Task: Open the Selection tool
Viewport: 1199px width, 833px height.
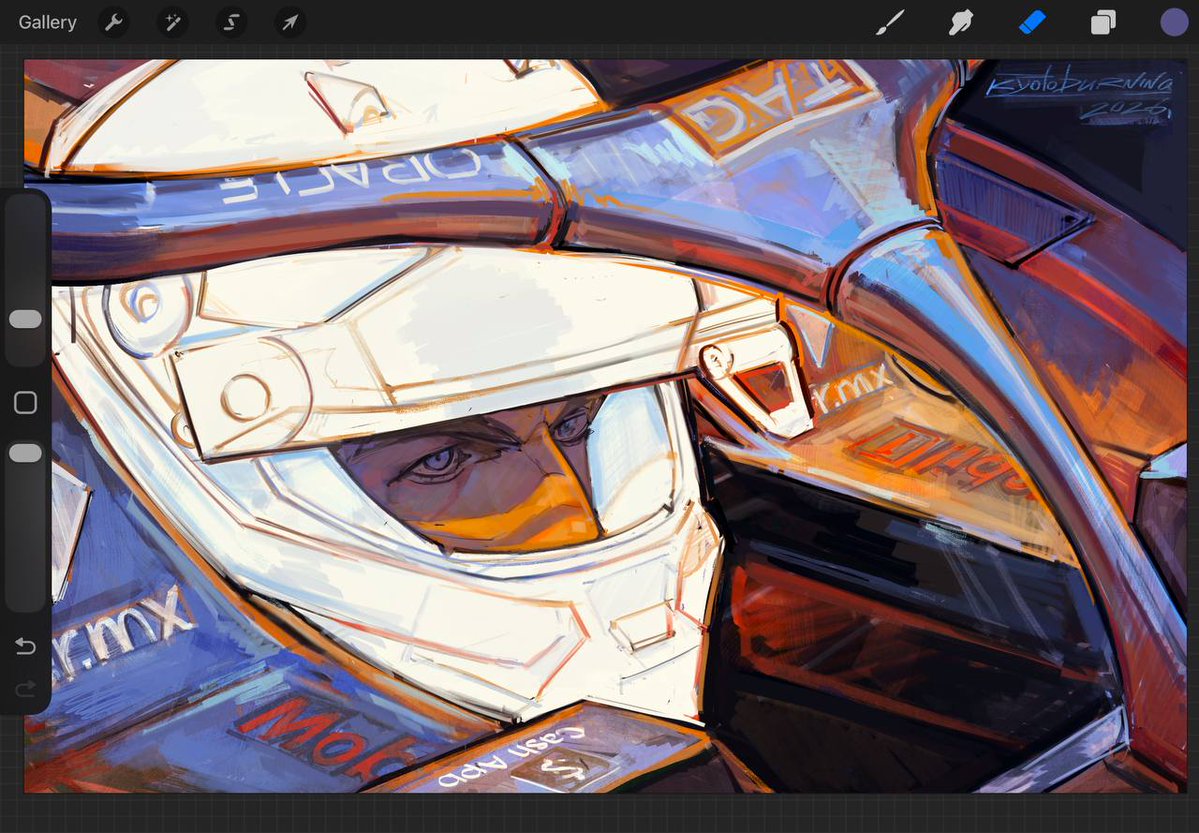Action: coord(231,23)
